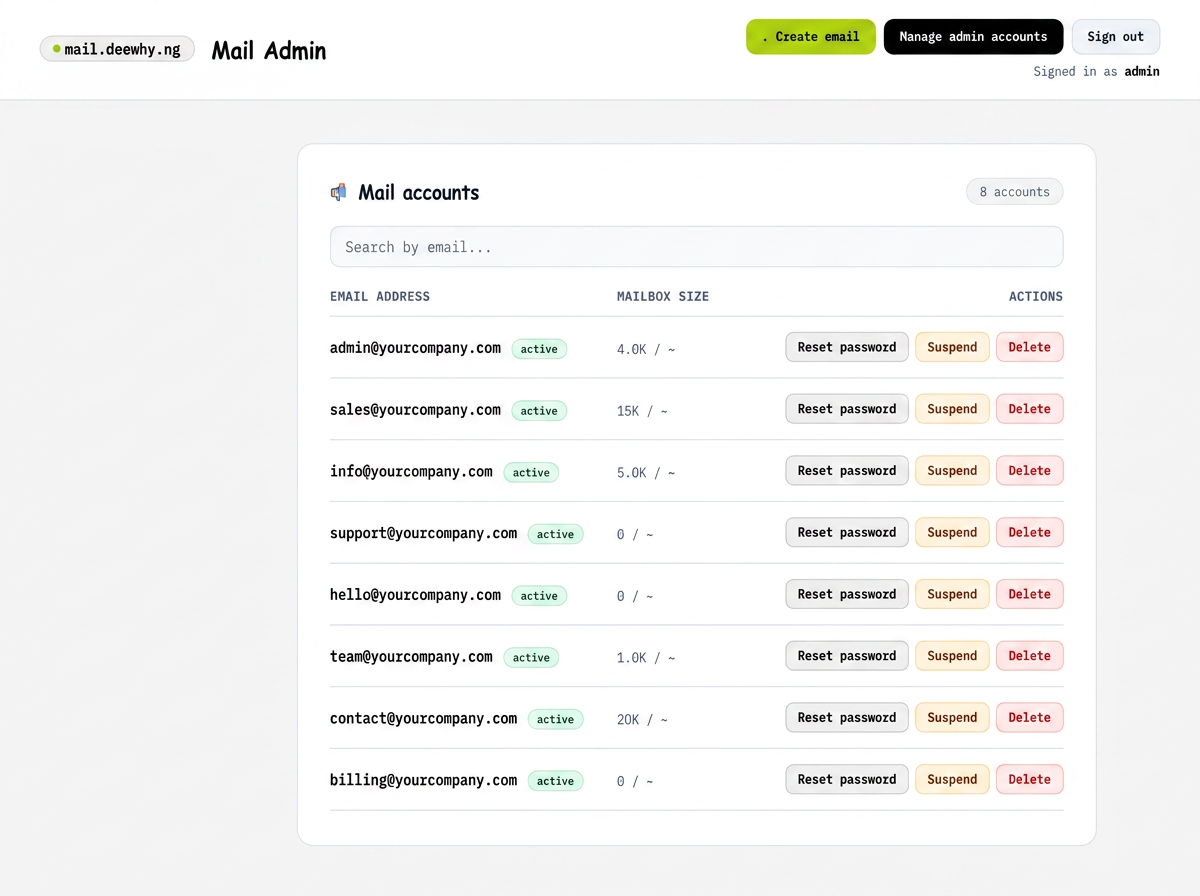Click the mailbox icon beside Mail accounts
1200x896 pixels.
pos(339,192)
